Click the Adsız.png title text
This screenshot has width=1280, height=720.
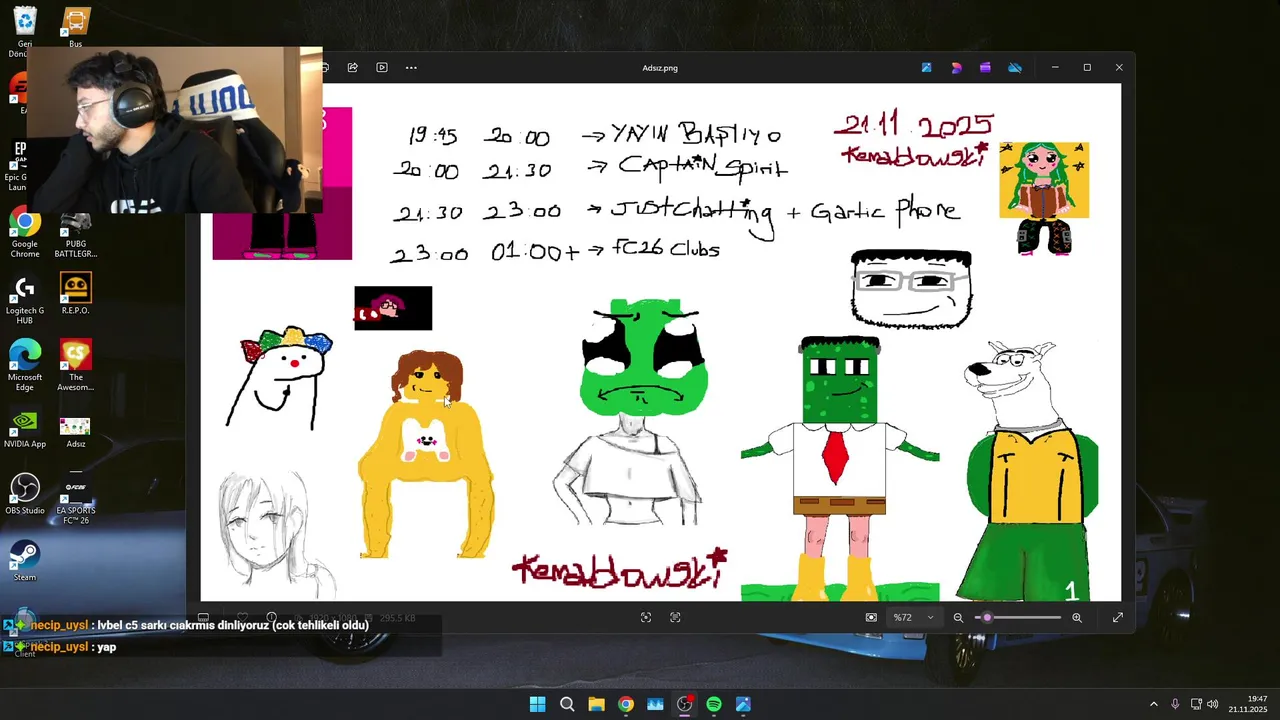click(x=660, y=68)
